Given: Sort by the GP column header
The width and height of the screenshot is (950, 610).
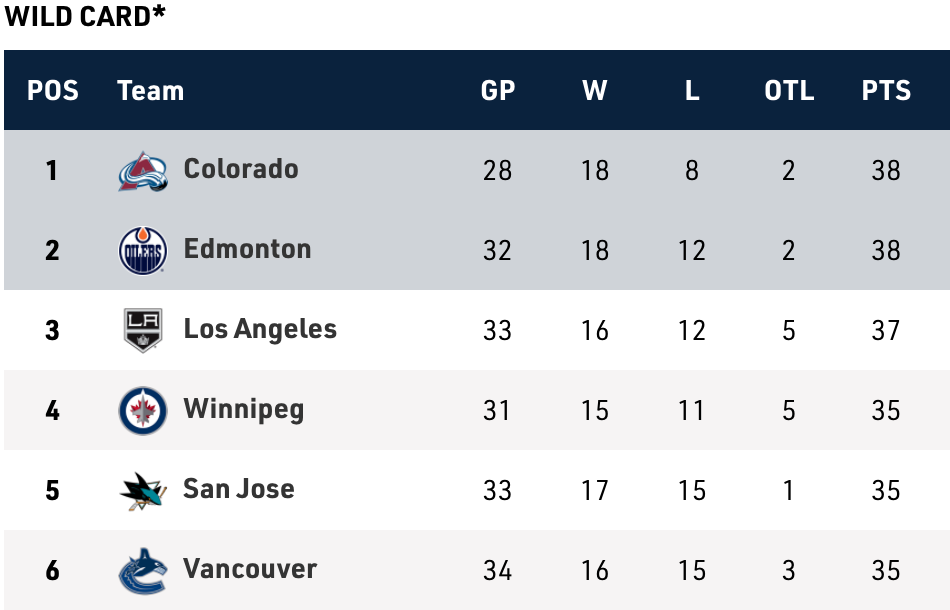Looking at the screenshot, I should tap(498, 91).
